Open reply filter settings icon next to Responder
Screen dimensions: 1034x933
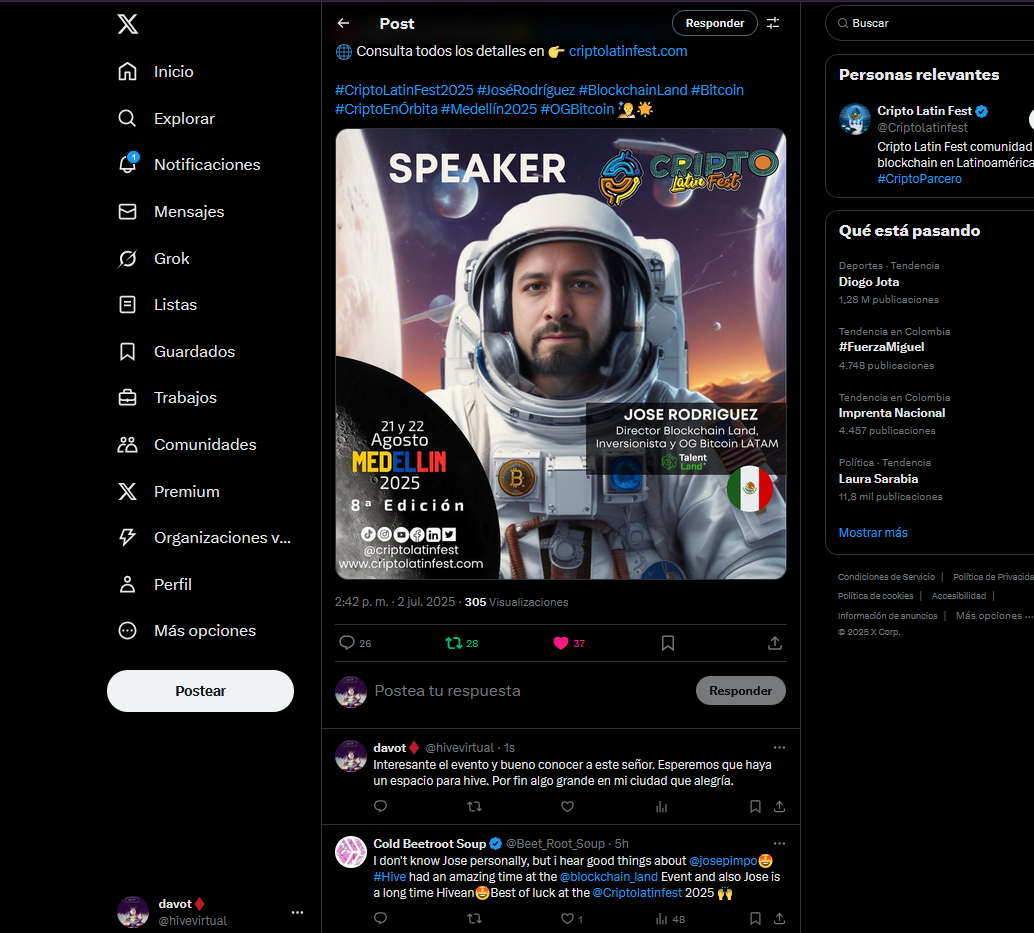click(x=773, y=23)
